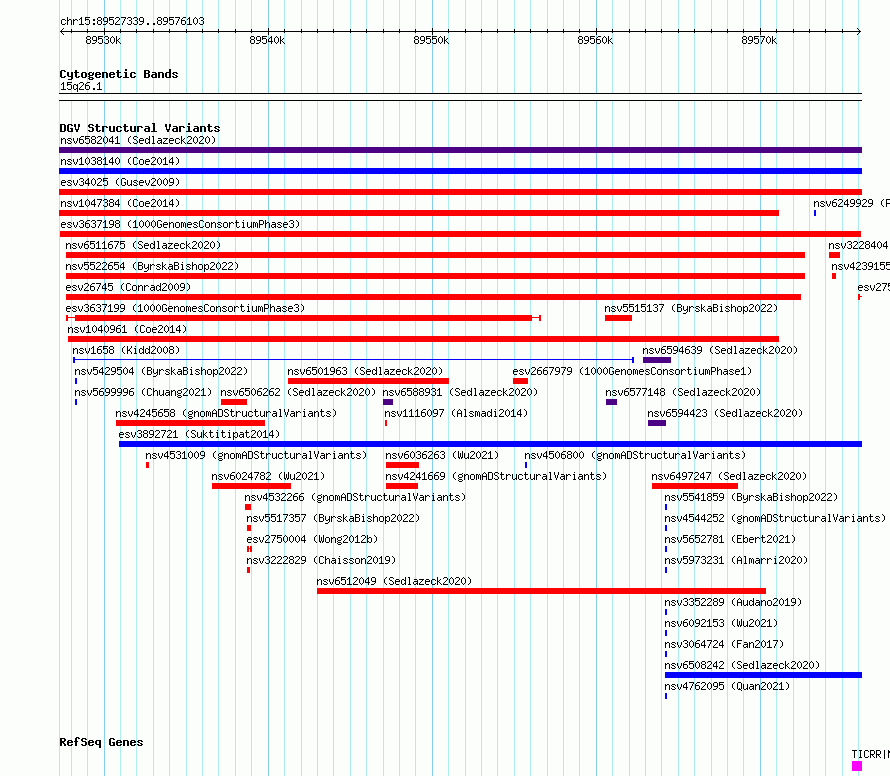
Task: Click the nsv3064724 (Fan2017) label
Action: tap(724, 644)
